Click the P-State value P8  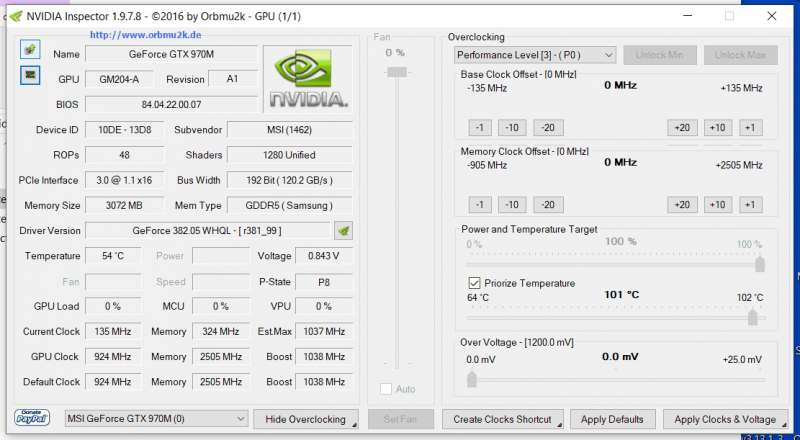point(324,282)
